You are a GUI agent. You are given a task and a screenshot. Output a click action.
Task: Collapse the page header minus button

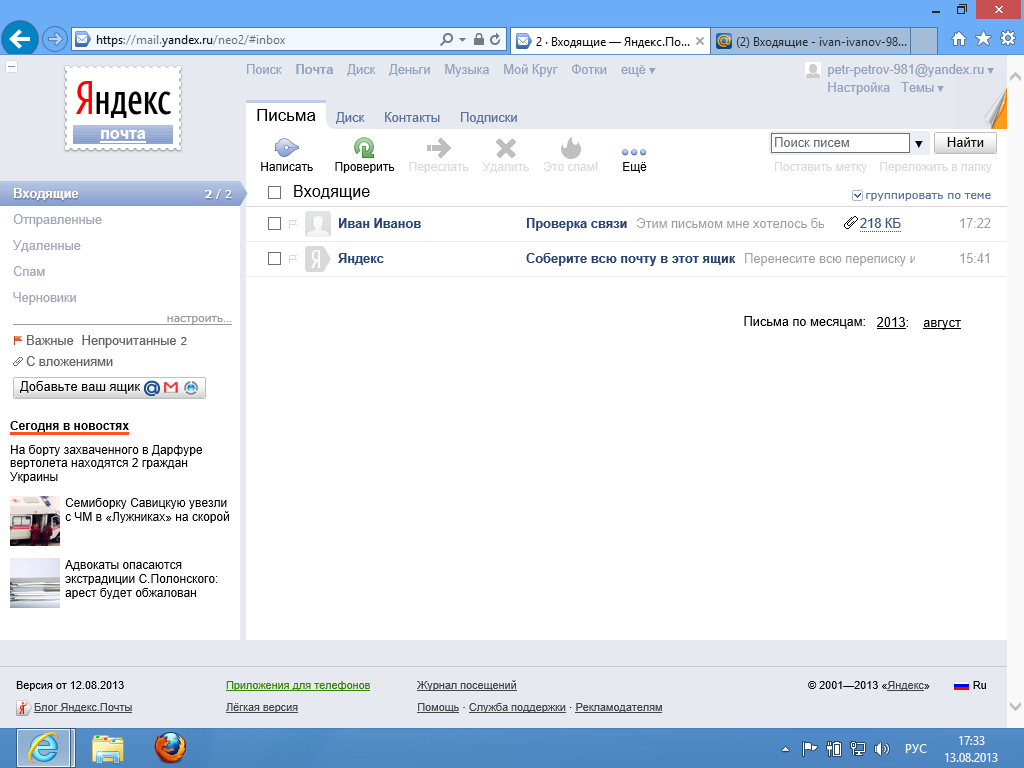11,67
